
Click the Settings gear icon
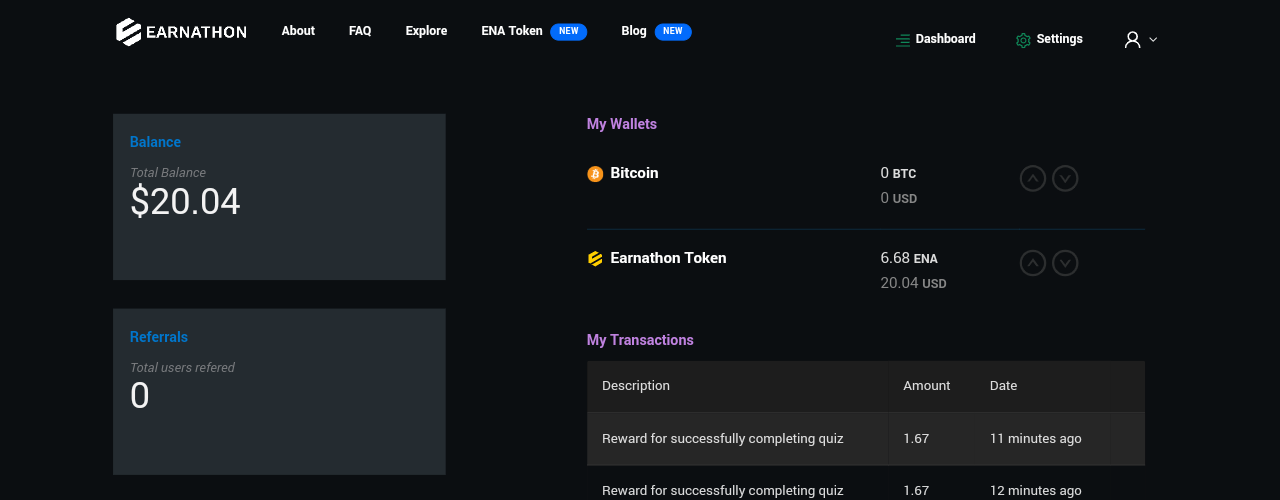1023,40
